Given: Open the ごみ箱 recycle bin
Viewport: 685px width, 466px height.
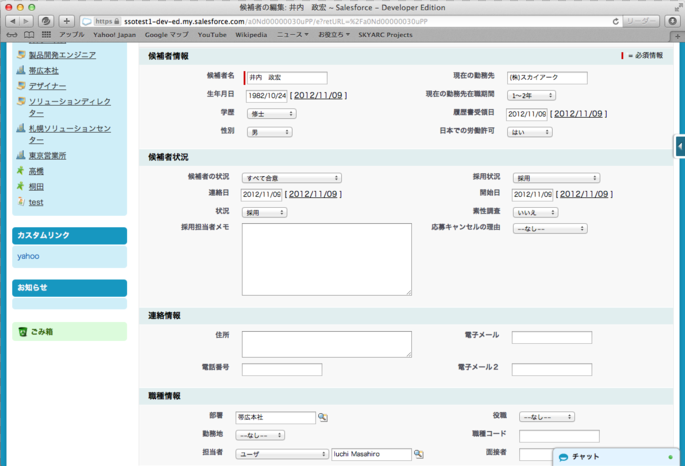Looking at the screenshot, I should coord(42,331).
